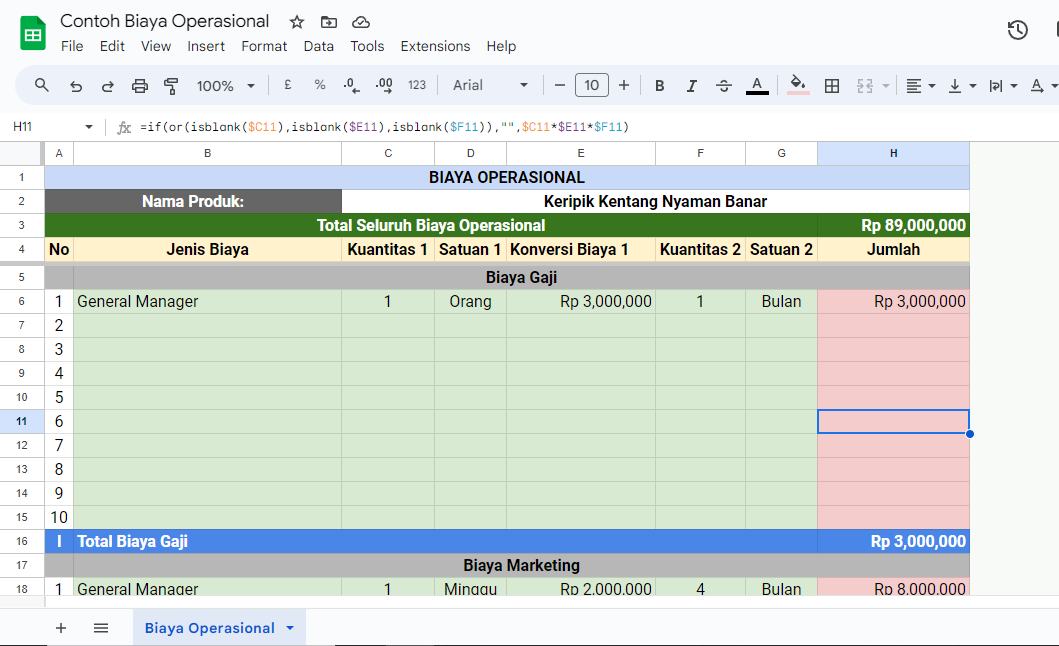This screenshot has width=1059, height=646.
Task: Toggle italic formatting
Action: pos(692,86)
